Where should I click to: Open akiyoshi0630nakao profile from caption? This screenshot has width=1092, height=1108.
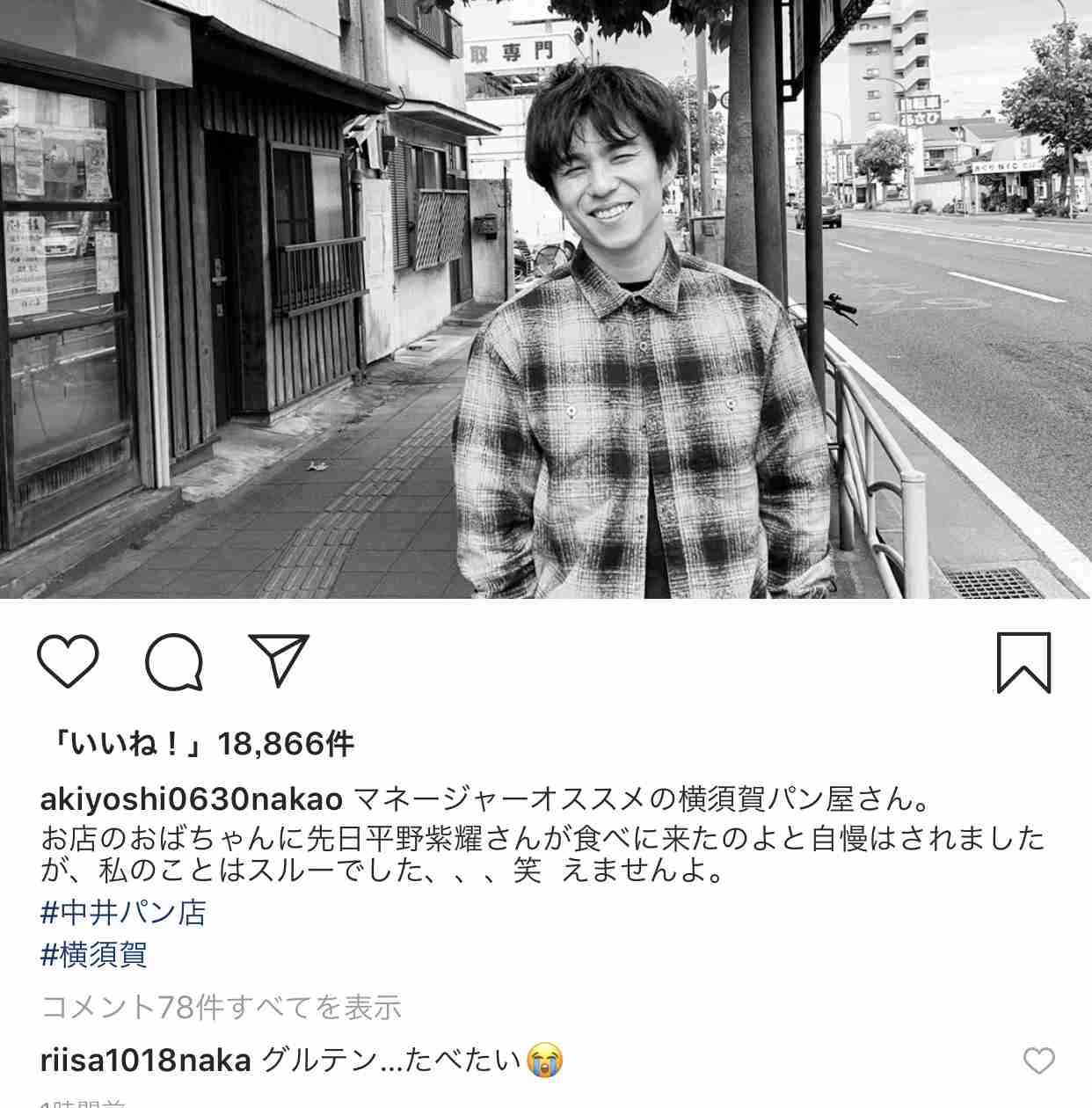pos(192,798)
